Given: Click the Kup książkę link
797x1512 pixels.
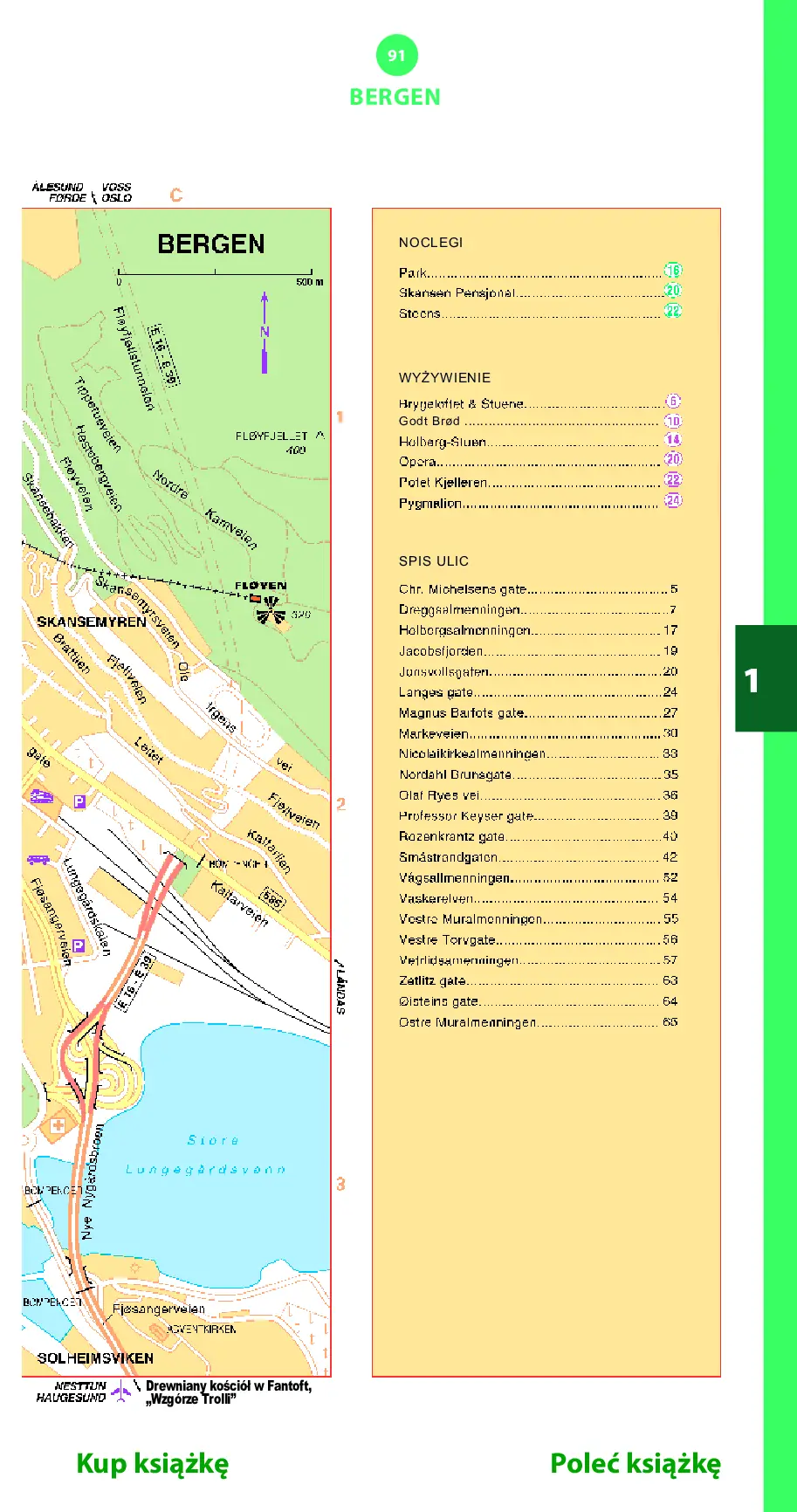Looking at the screenshot, I should [x=152, y=1464].
